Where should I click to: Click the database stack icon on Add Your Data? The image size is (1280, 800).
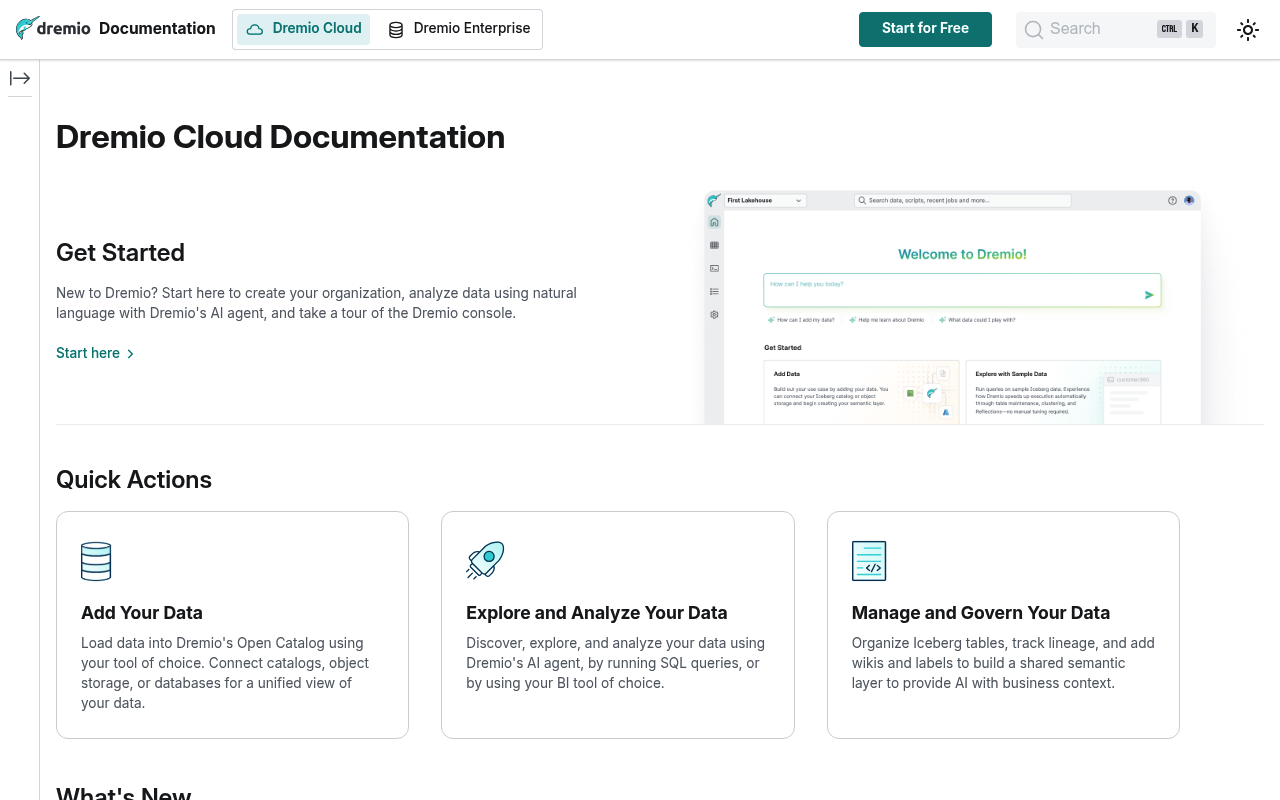[96, 561]
